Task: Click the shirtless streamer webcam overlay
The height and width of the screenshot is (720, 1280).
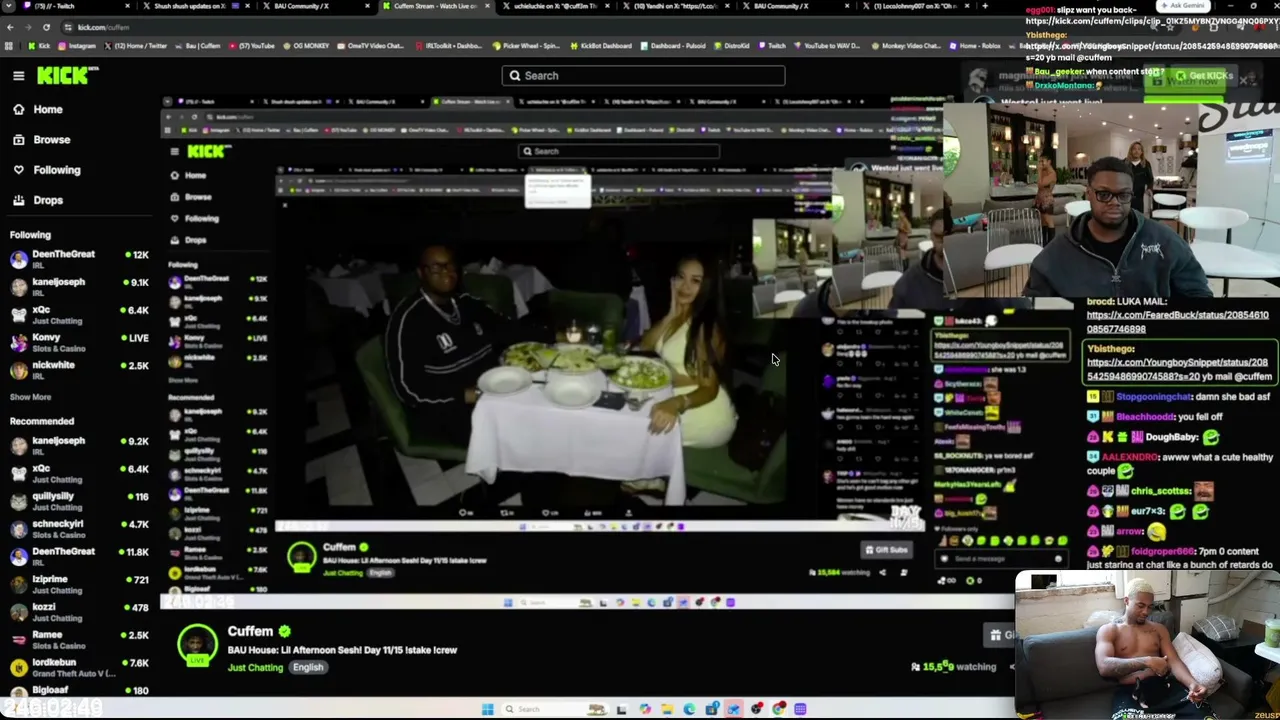Action: click(x=1147, y=645)
